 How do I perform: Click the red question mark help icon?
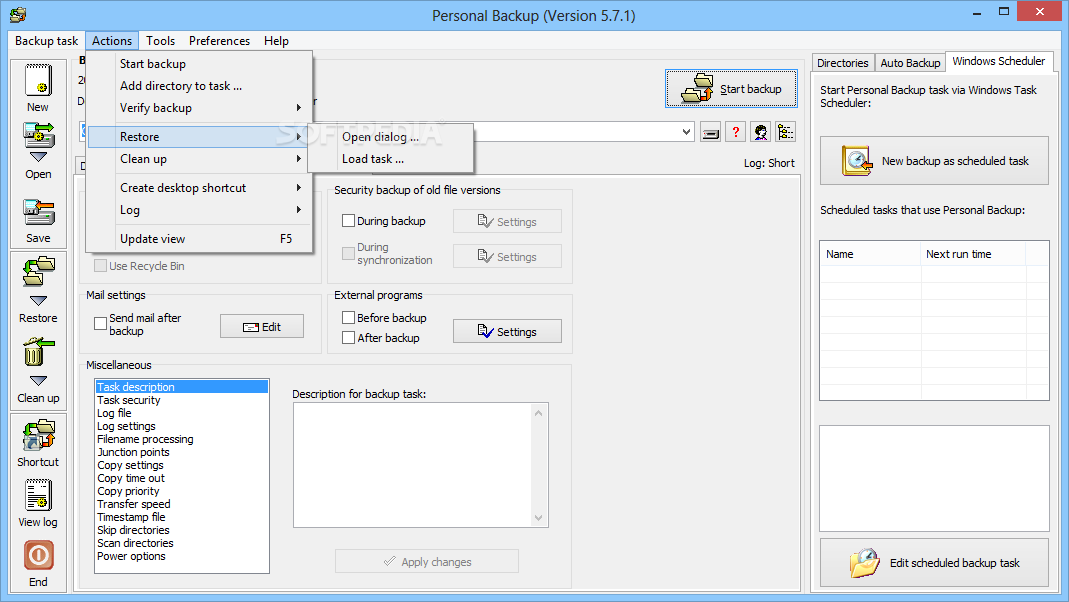tap(736, 132)
